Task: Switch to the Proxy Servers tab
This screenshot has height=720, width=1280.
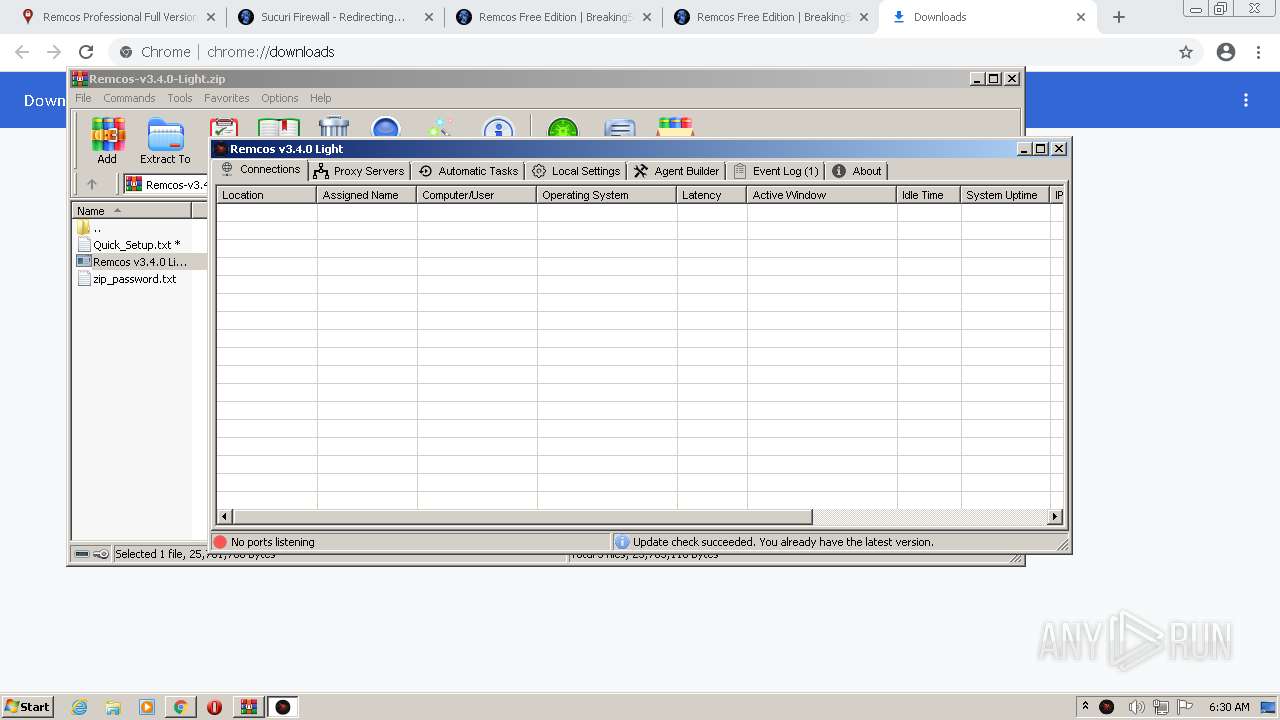Action: point(358,171)
